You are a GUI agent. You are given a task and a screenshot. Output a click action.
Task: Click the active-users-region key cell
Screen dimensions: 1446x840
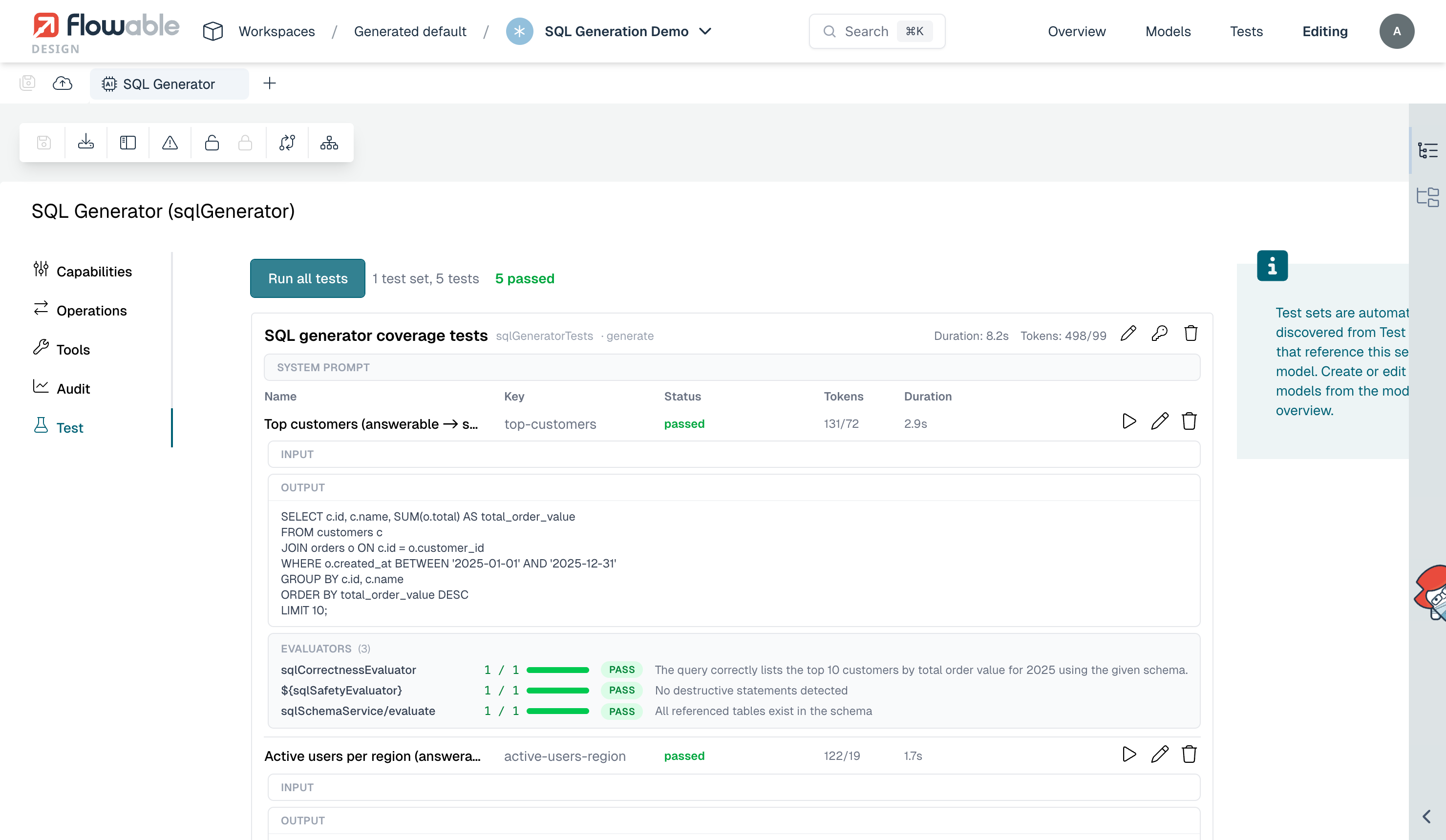[x=565, y=756]
